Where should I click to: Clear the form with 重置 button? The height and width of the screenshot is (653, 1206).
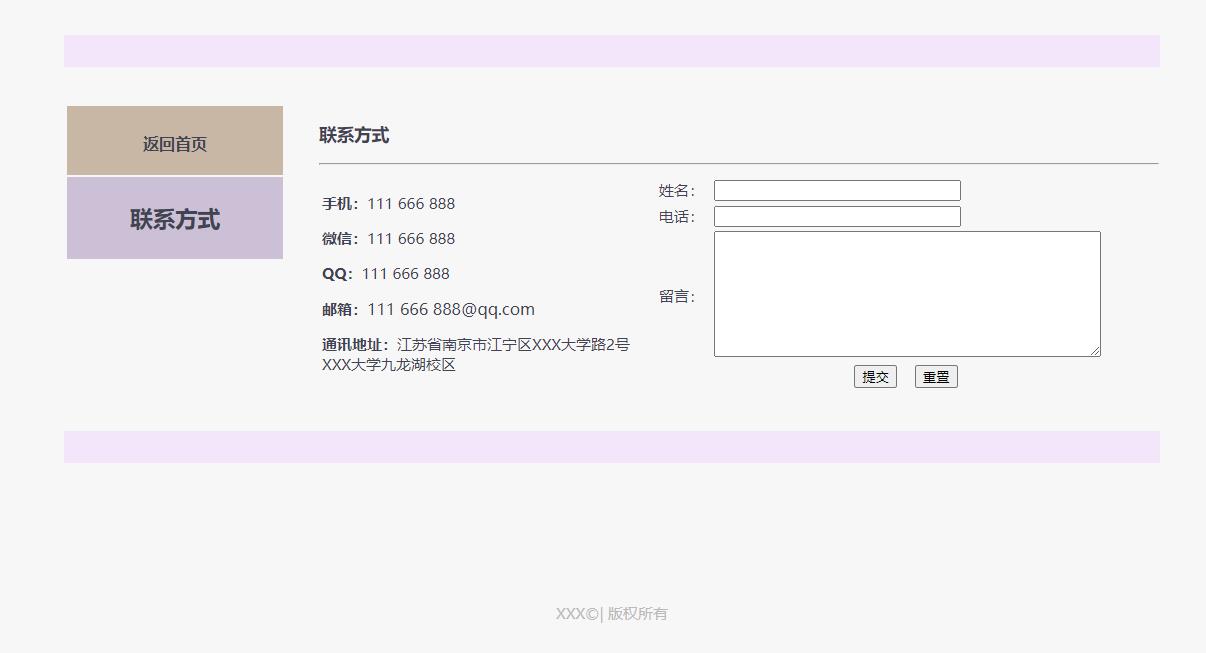click(936, 377)
